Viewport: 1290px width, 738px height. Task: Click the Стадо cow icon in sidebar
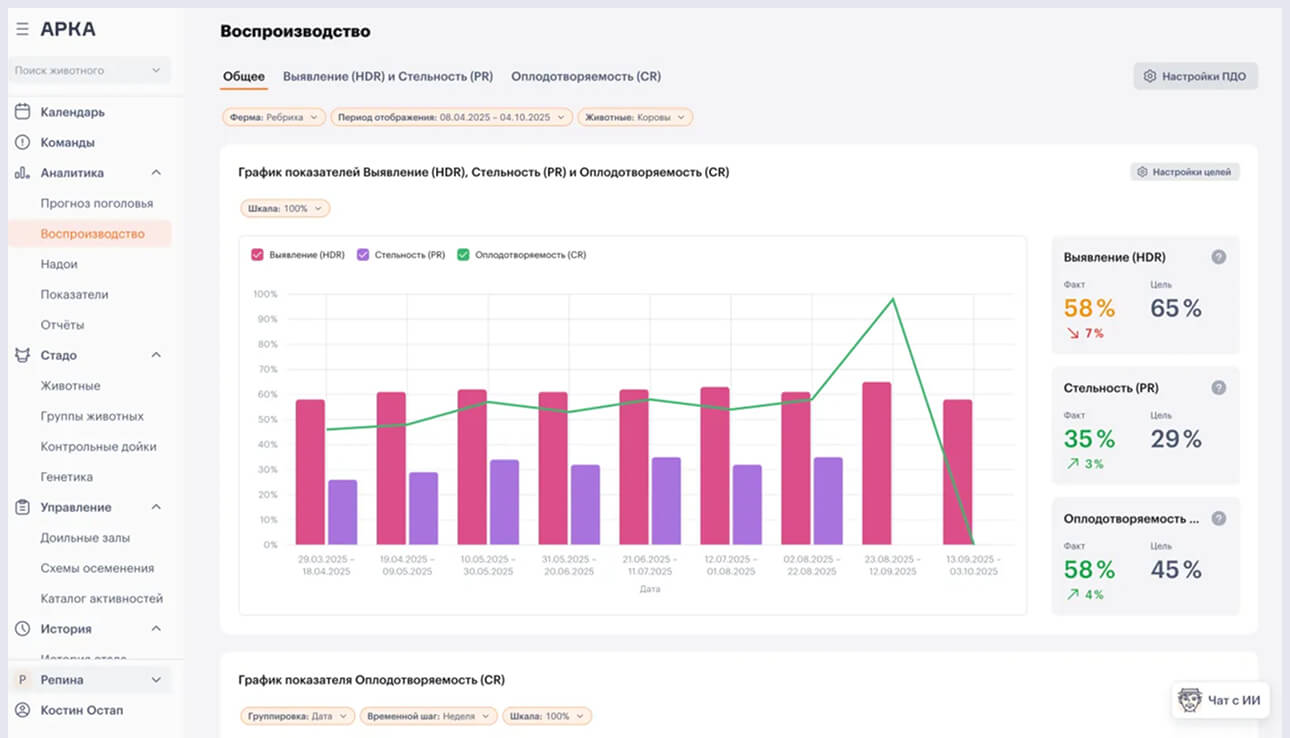(x=22, y=355)
